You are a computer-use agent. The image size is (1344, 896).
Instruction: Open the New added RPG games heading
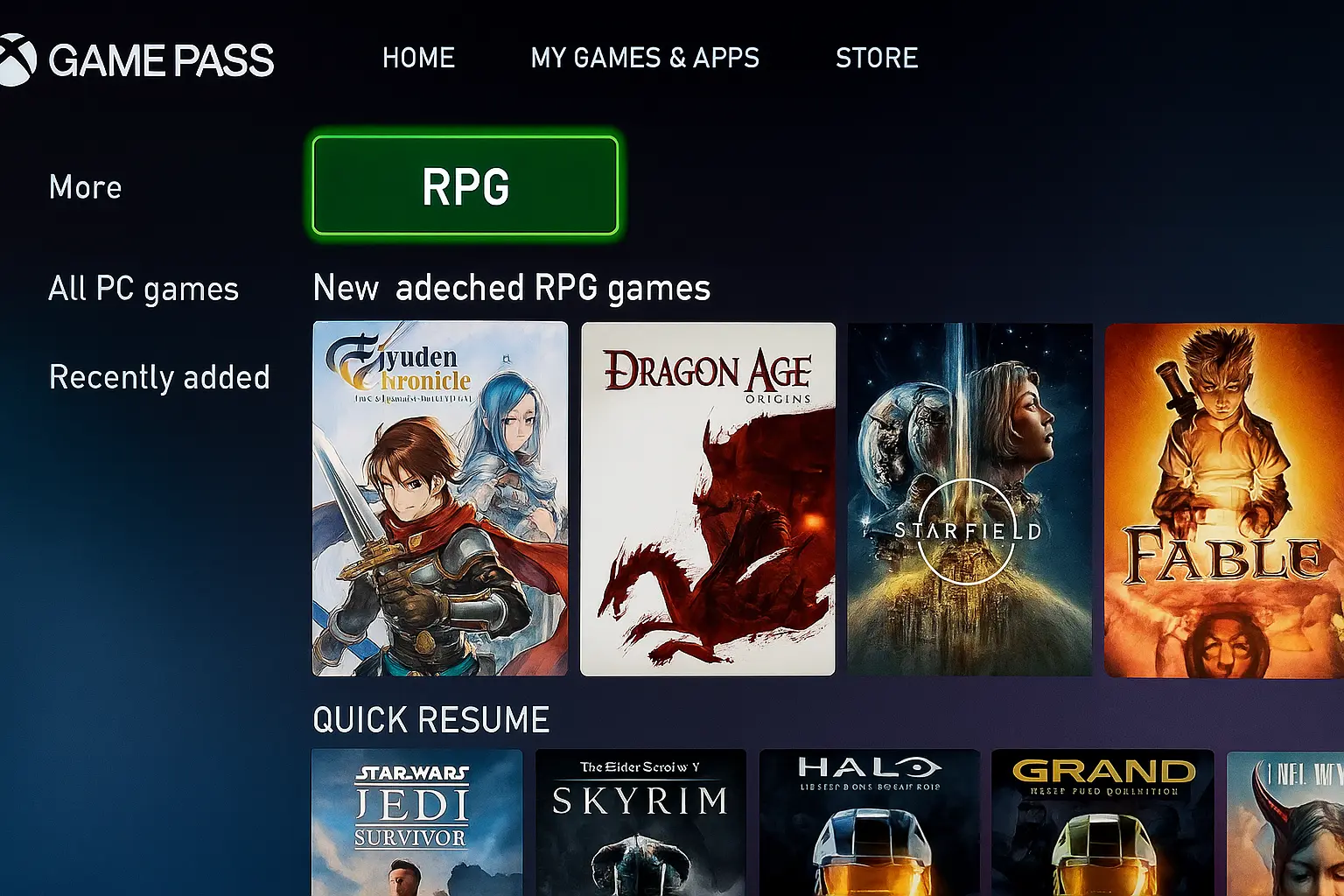tap(512, 288)
